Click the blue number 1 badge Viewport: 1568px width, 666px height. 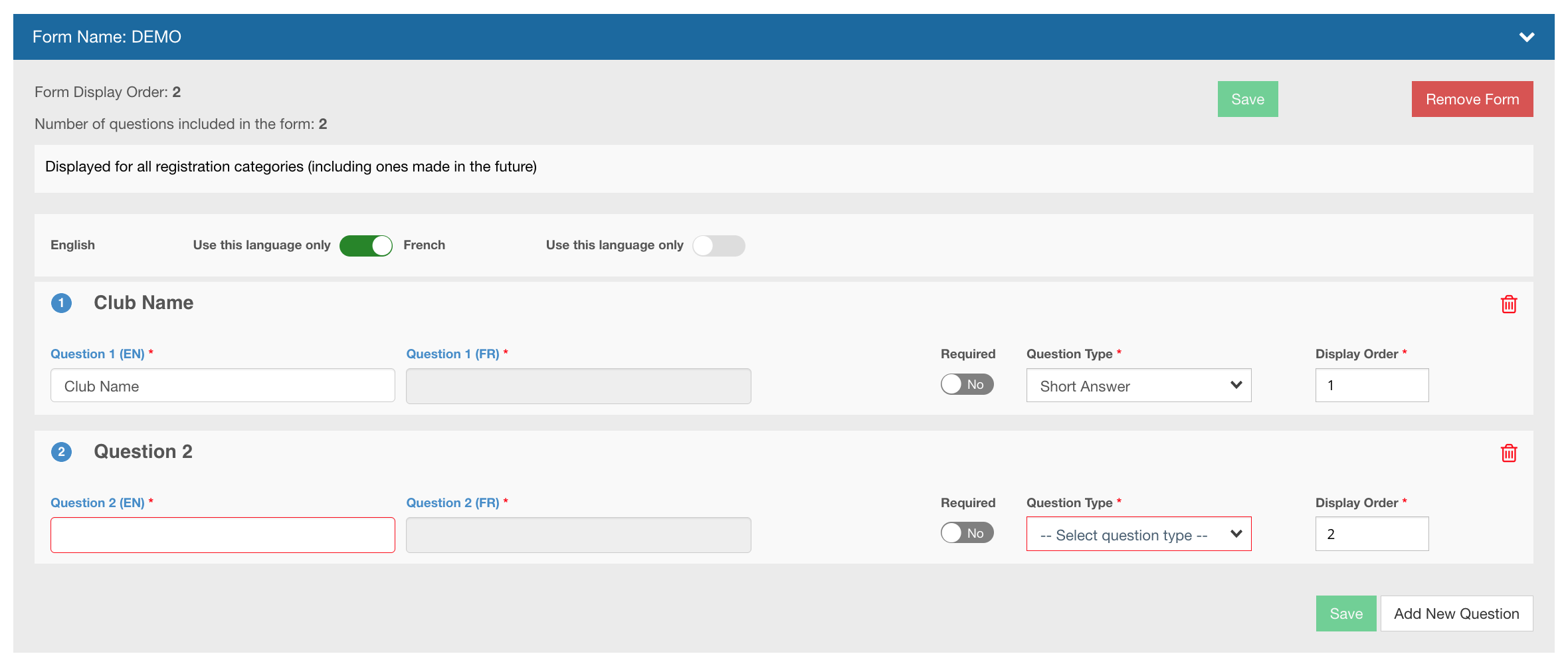pyautogui.click(x=61, y=304)
